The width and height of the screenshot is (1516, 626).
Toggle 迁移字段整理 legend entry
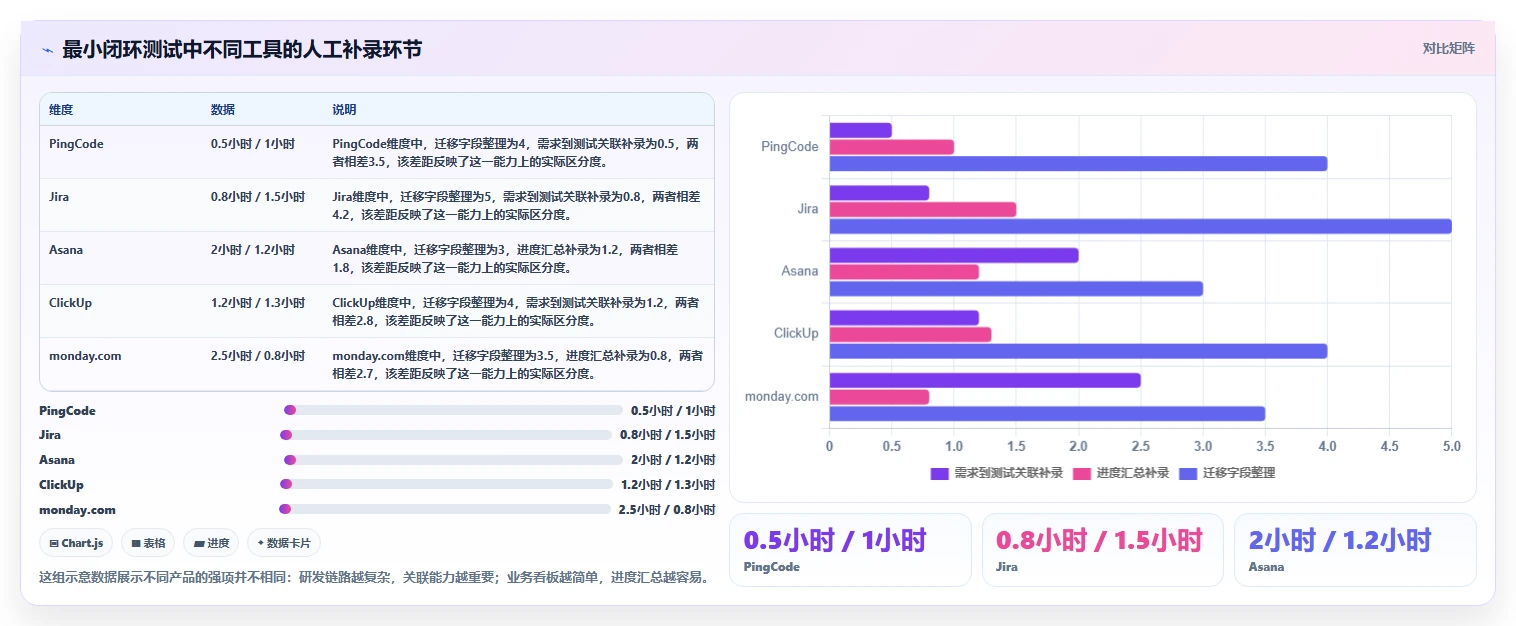point(1227,473)
